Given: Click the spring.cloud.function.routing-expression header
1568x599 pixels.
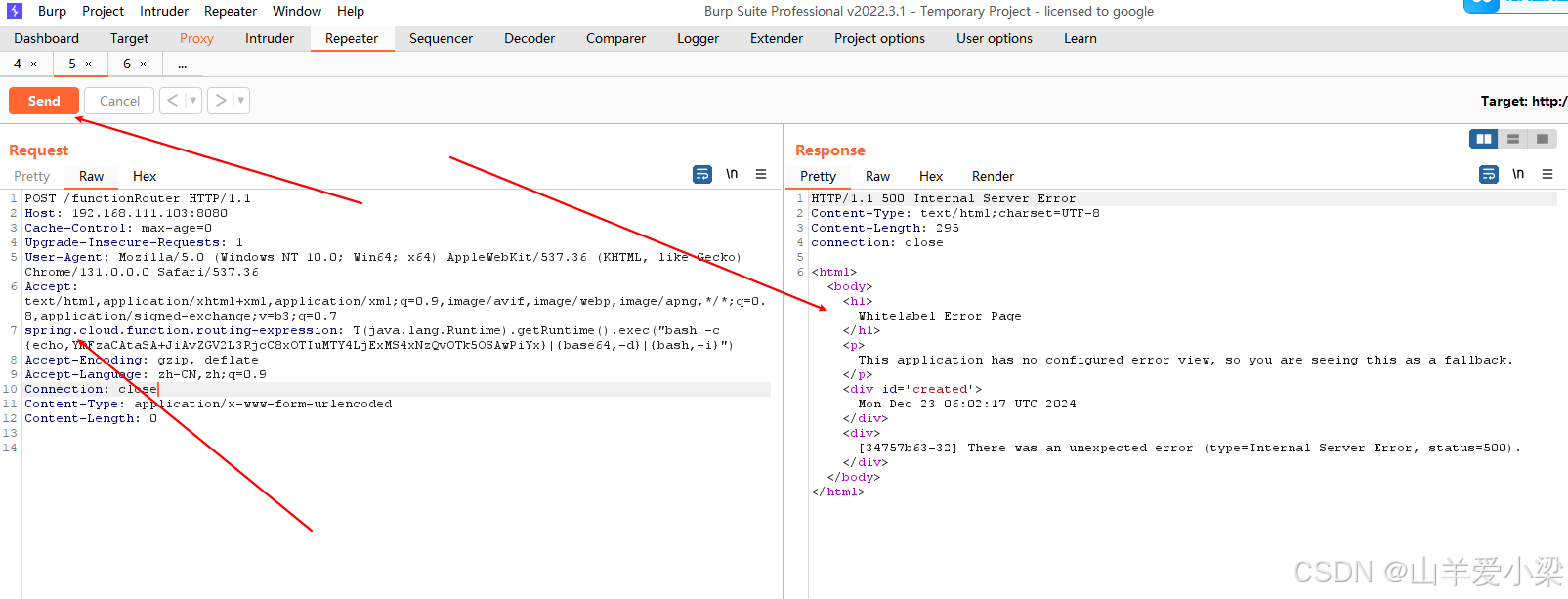Looking at the screenshot, I should (184, 330).
